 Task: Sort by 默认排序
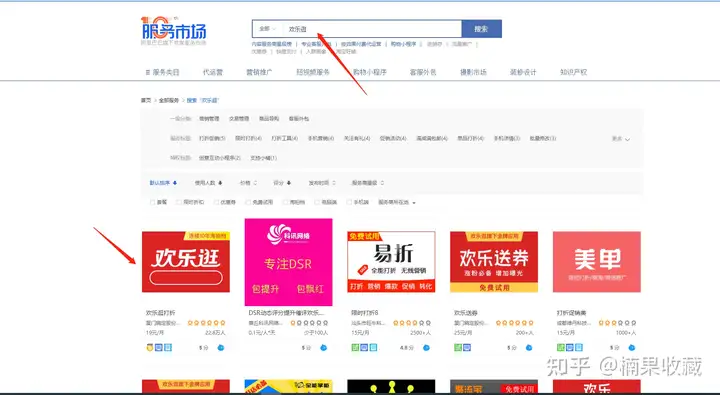[x=163, y=183]
